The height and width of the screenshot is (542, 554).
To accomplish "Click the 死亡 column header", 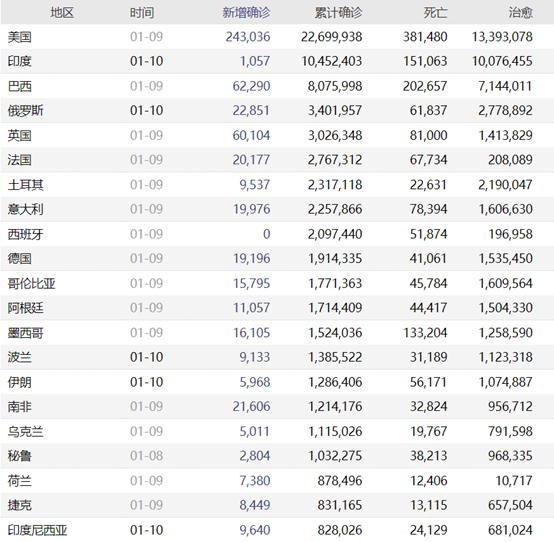I will (x=436, y=13).
